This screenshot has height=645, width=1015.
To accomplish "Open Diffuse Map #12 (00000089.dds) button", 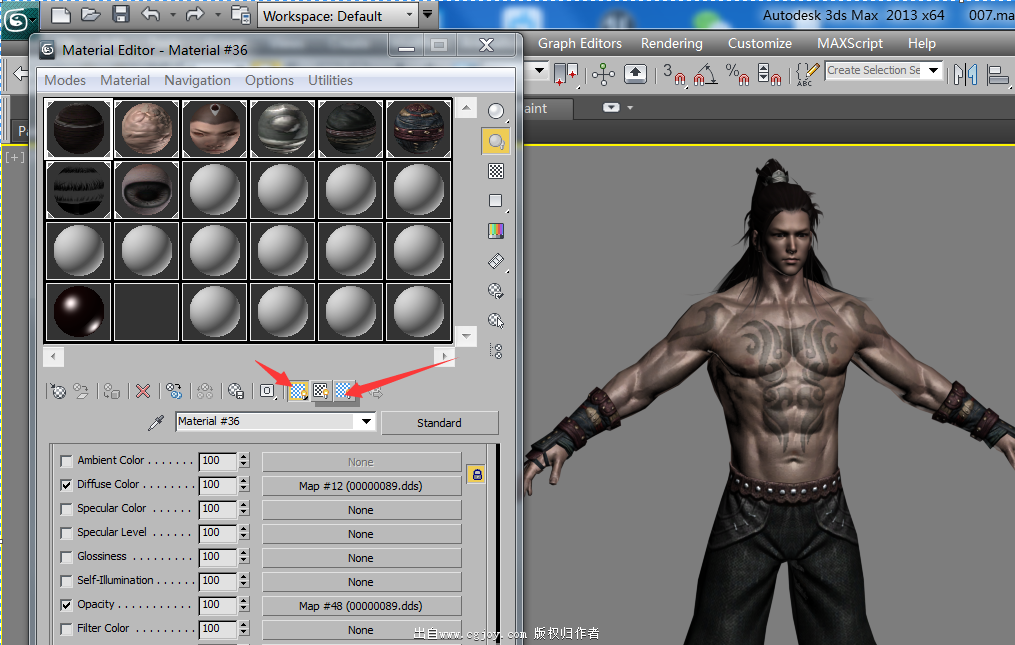I will pos(361,486).
